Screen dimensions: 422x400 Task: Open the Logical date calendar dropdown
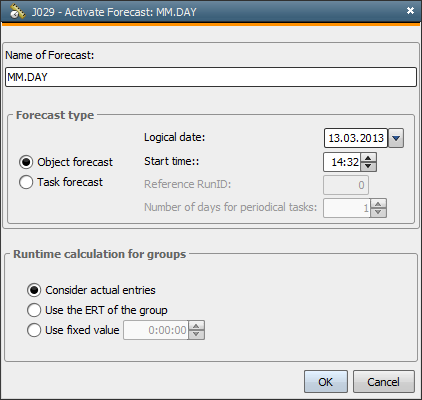pyautogui.click(x=396, y=138)
